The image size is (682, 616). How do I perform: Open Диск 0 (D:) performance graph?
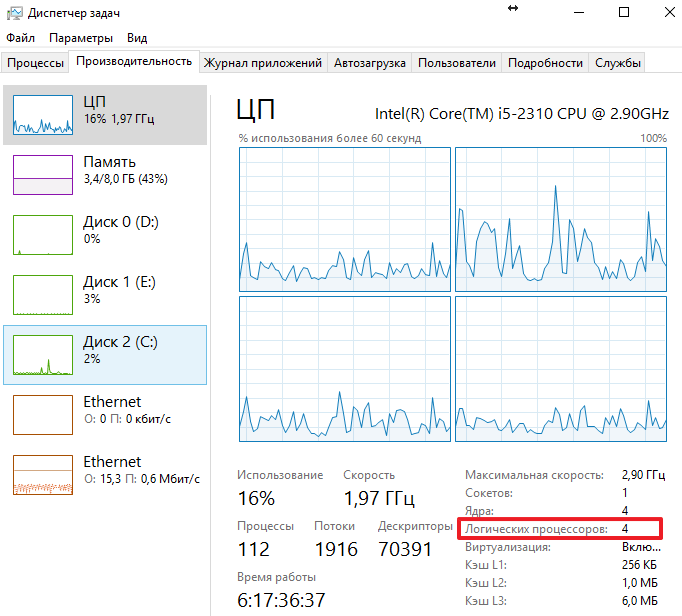43,235
